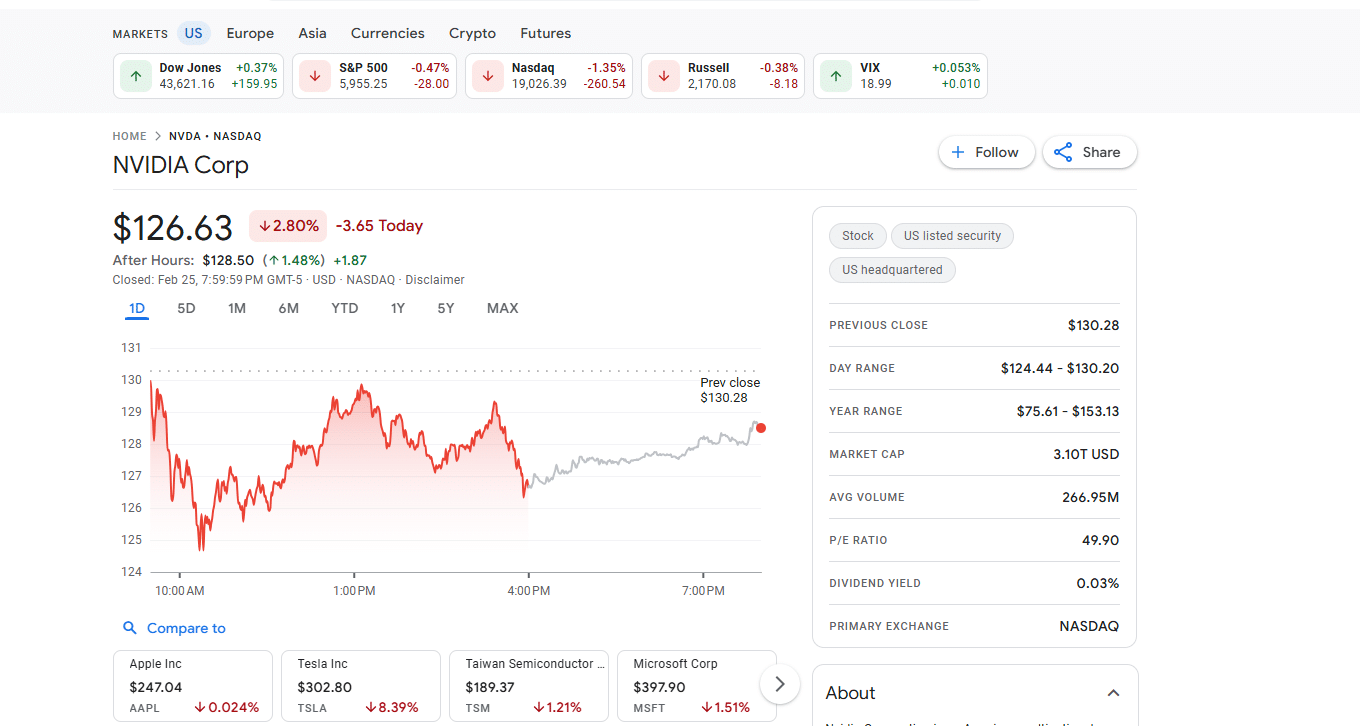Select the 1Y chart range
This screenshot has width=1360, height=726.
point(398,308)
